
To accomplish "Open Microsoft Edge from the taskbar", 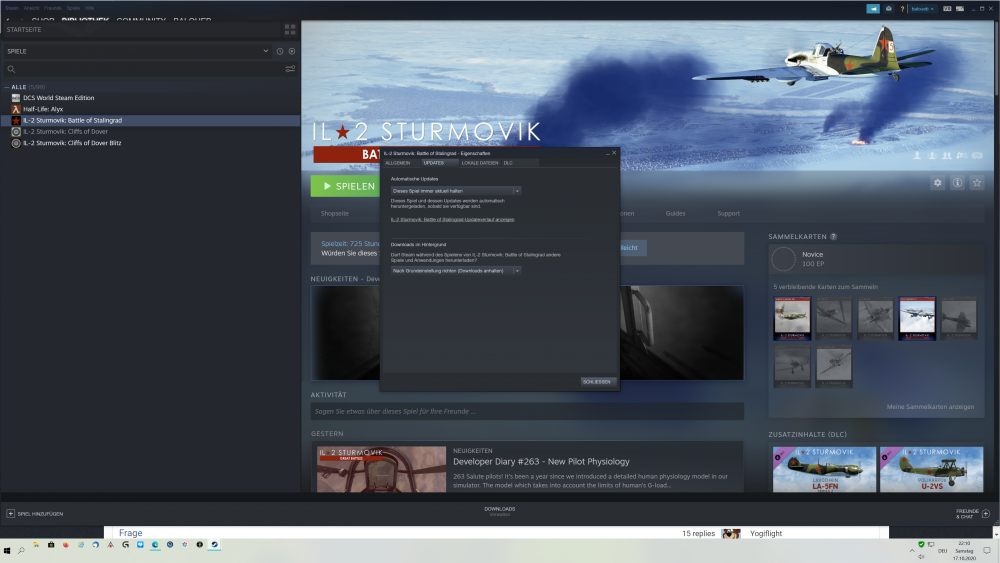I will pyautogui.click(x=155, y=545).
